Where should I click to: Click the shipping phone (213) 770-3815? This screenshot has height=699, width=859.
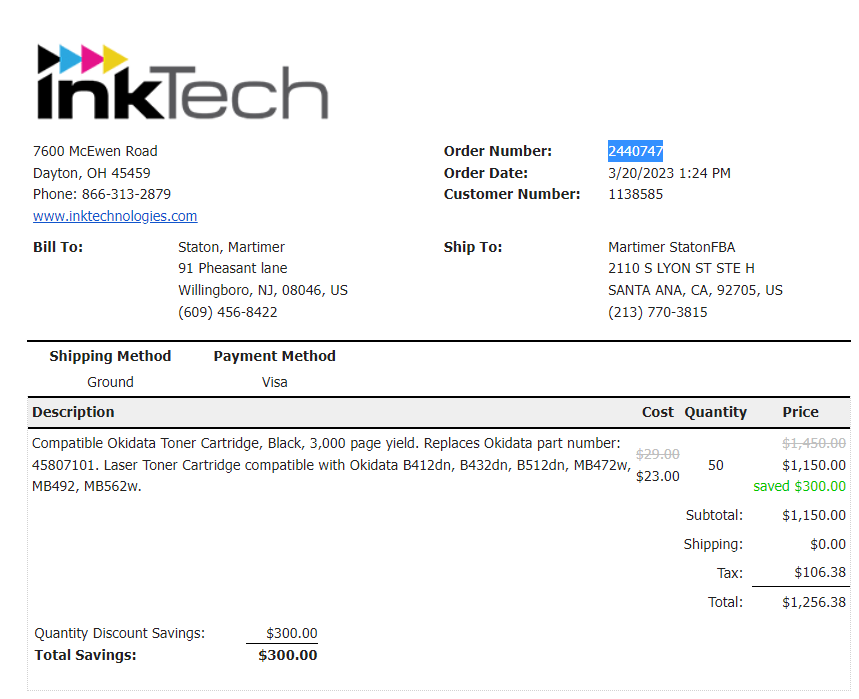(x=658, y=312)
